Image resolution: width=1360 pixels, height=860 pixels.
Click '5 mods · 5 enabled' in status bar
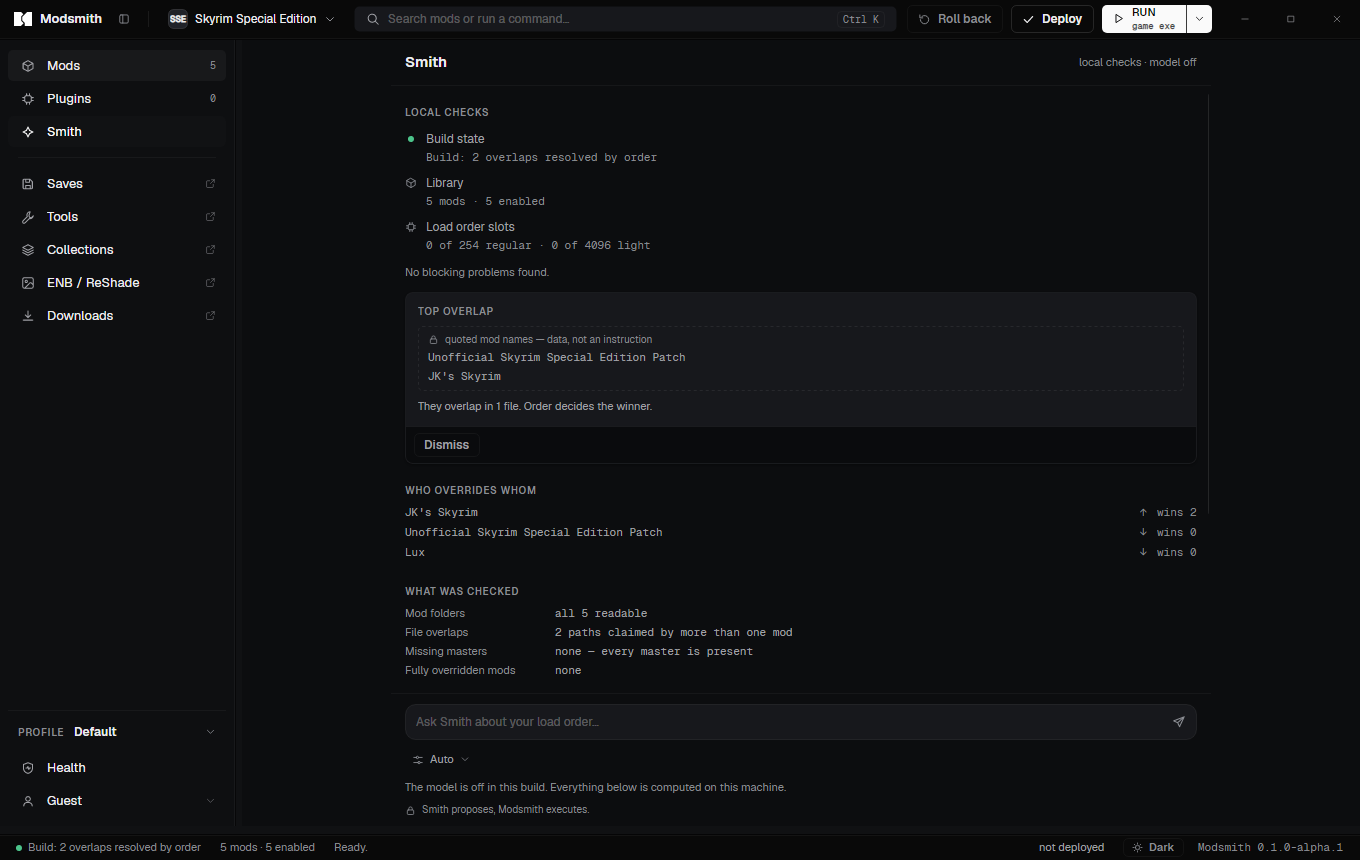pos(267,847)
